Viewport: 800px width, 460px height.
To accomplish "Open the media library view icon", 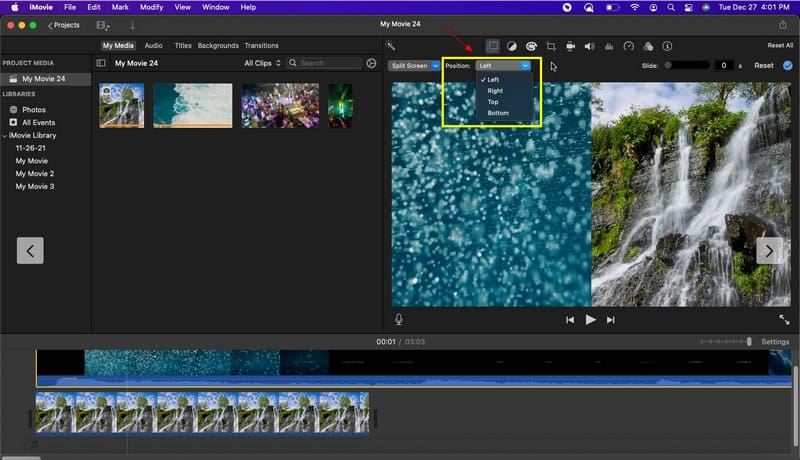I will pyautogui.click(x=103, y=25).
